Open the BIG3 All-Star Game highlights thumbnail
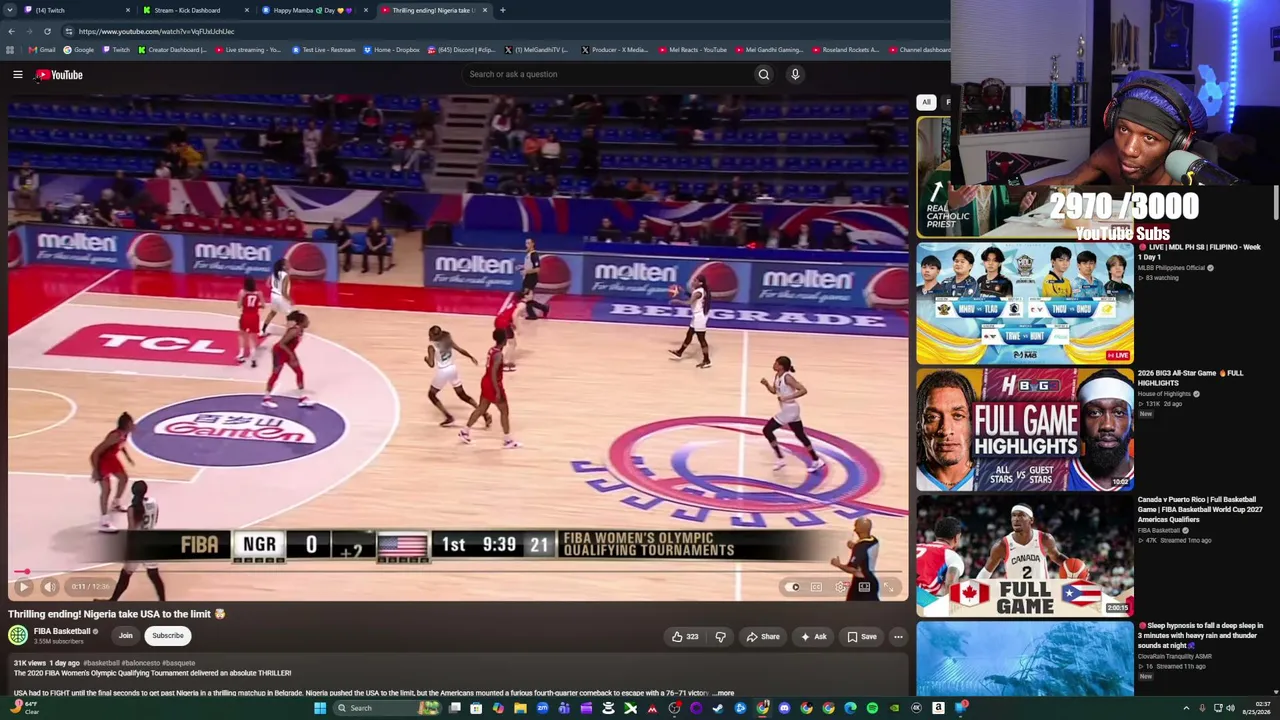Screen dimensions: 1280x720 click(x=1025, y=429)
